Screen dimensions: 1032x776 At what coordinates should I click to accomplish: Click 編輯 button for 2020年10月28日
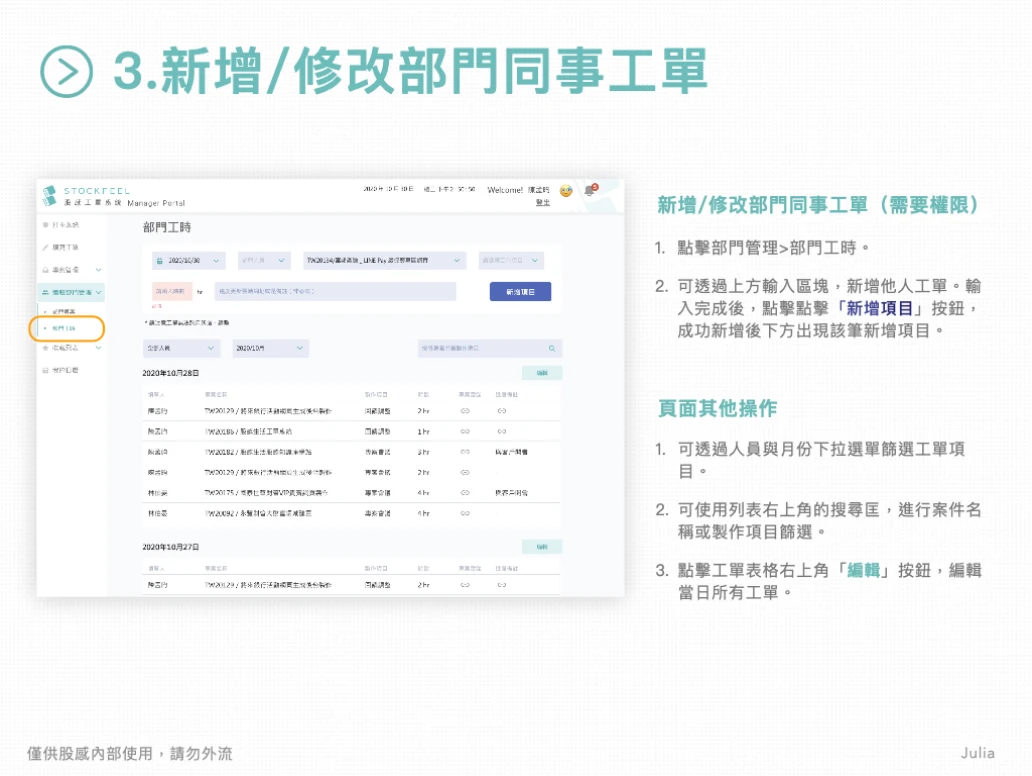pos(542,373)
